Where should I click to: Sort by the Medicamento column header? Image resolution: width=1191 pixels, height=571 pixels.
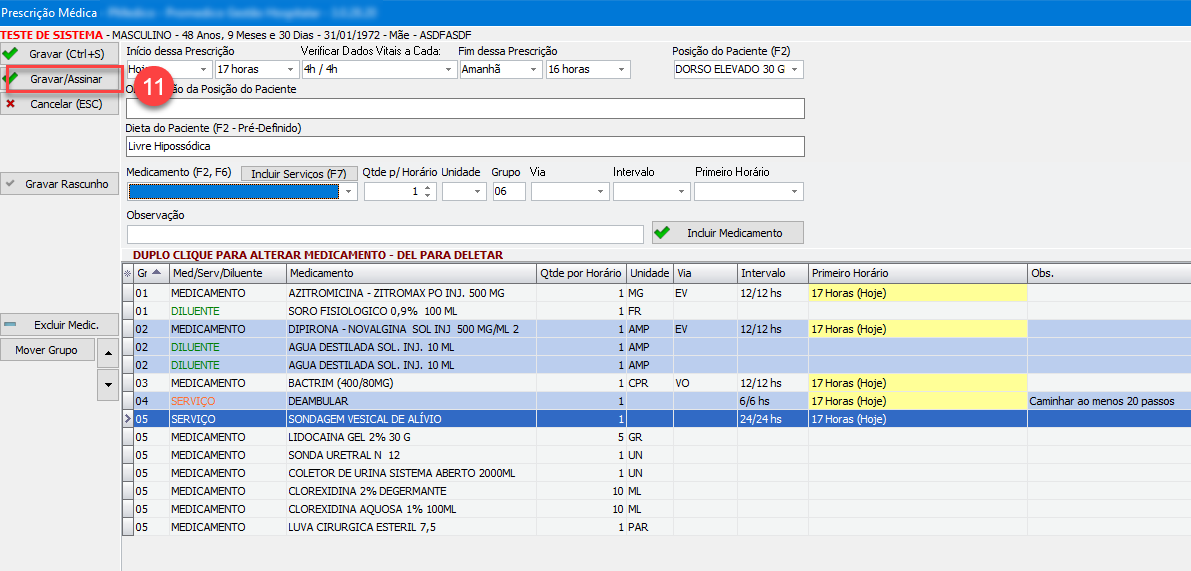pos(410,273)
